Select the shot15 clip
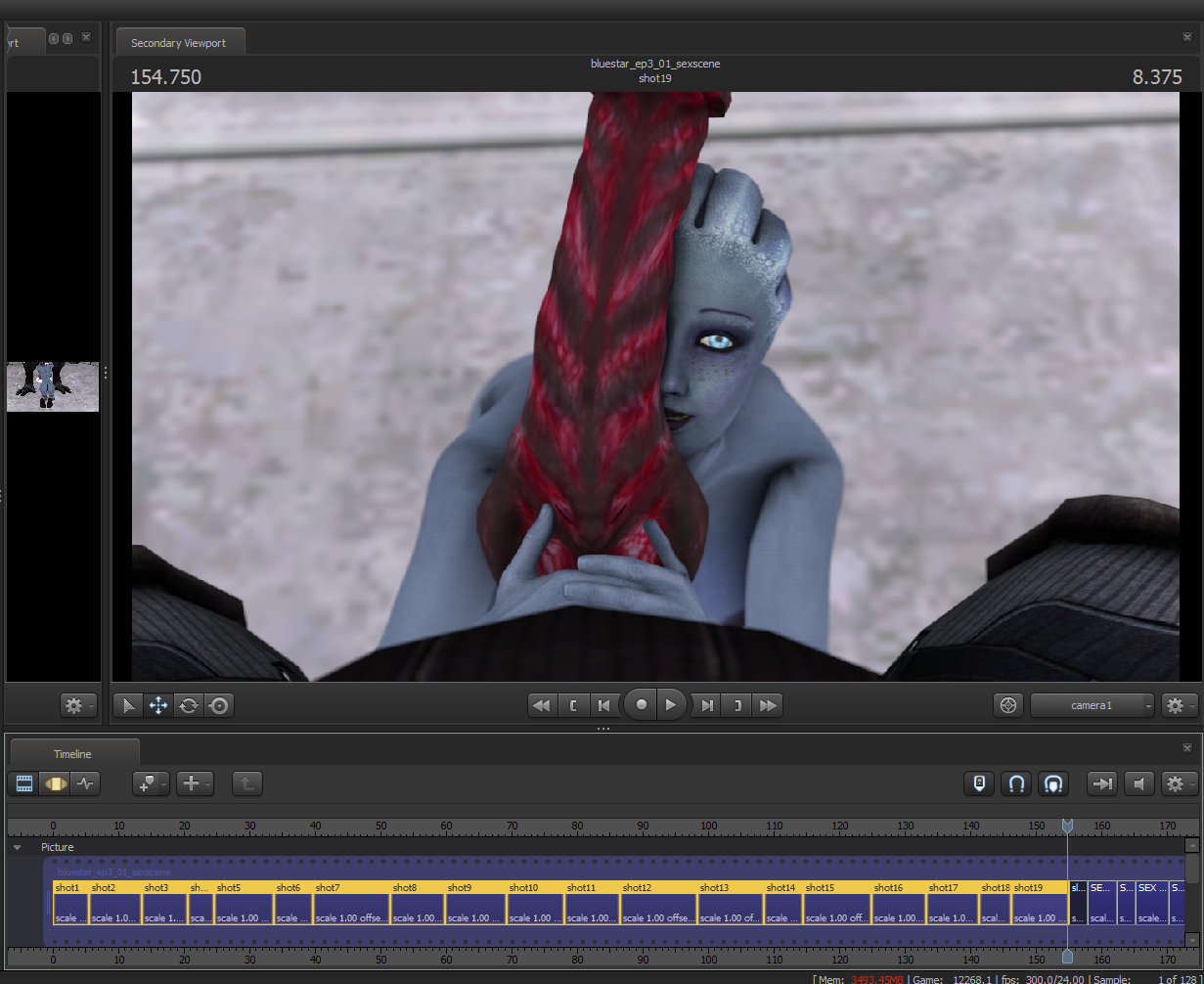The height and width of the screenshot is (984, 1204). point(837,903)
